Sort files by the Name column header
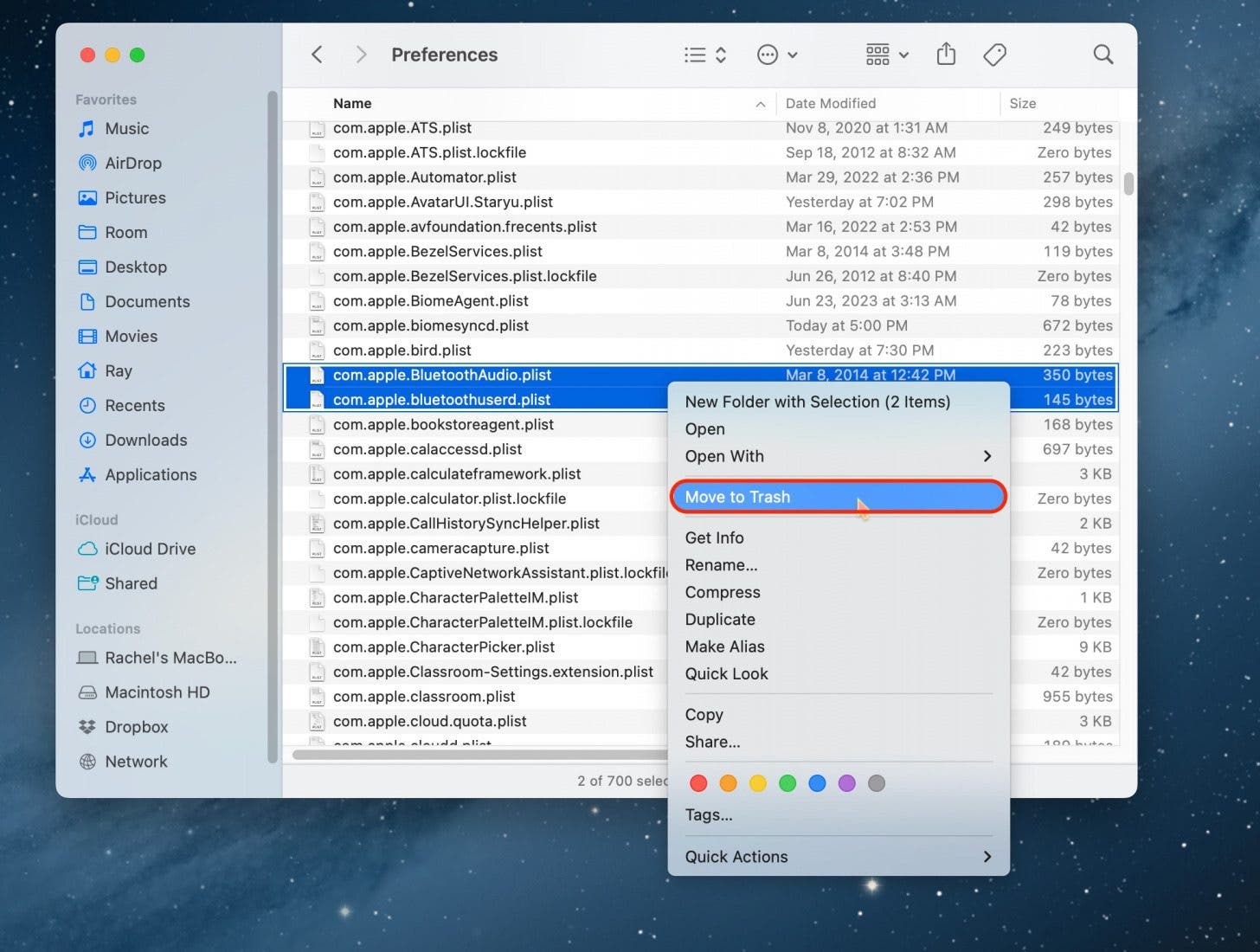The image size is (1260, 952). pyautogui.click(x=352, y=103)
